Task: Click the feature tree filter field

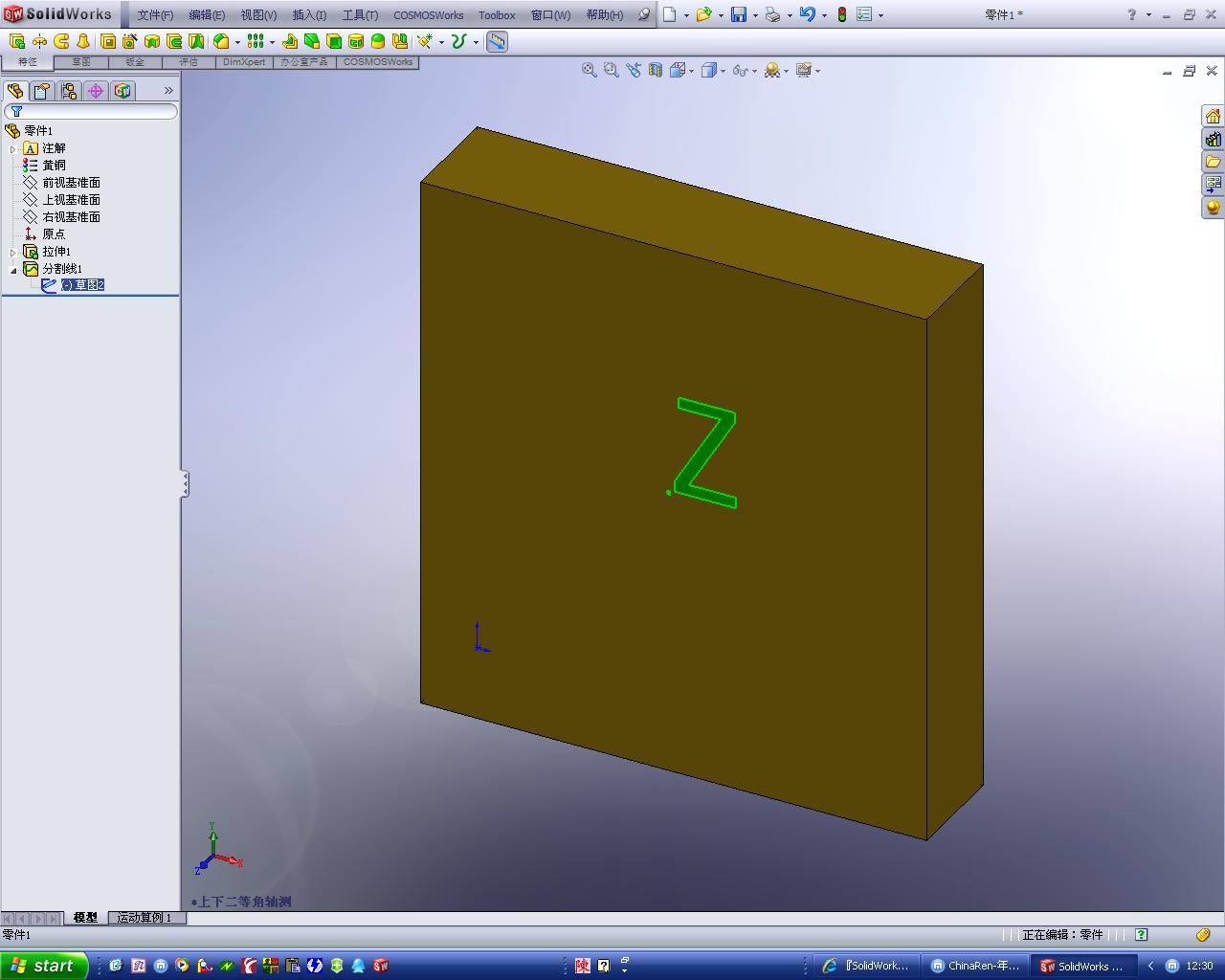Action: pos(91,112)
